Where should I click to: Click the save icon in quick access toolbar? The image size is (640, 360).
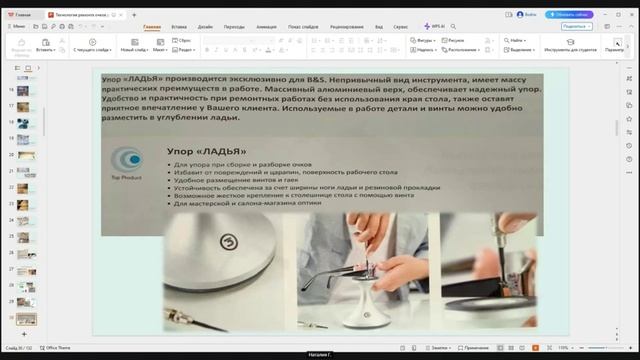click(x=44, y=27)
